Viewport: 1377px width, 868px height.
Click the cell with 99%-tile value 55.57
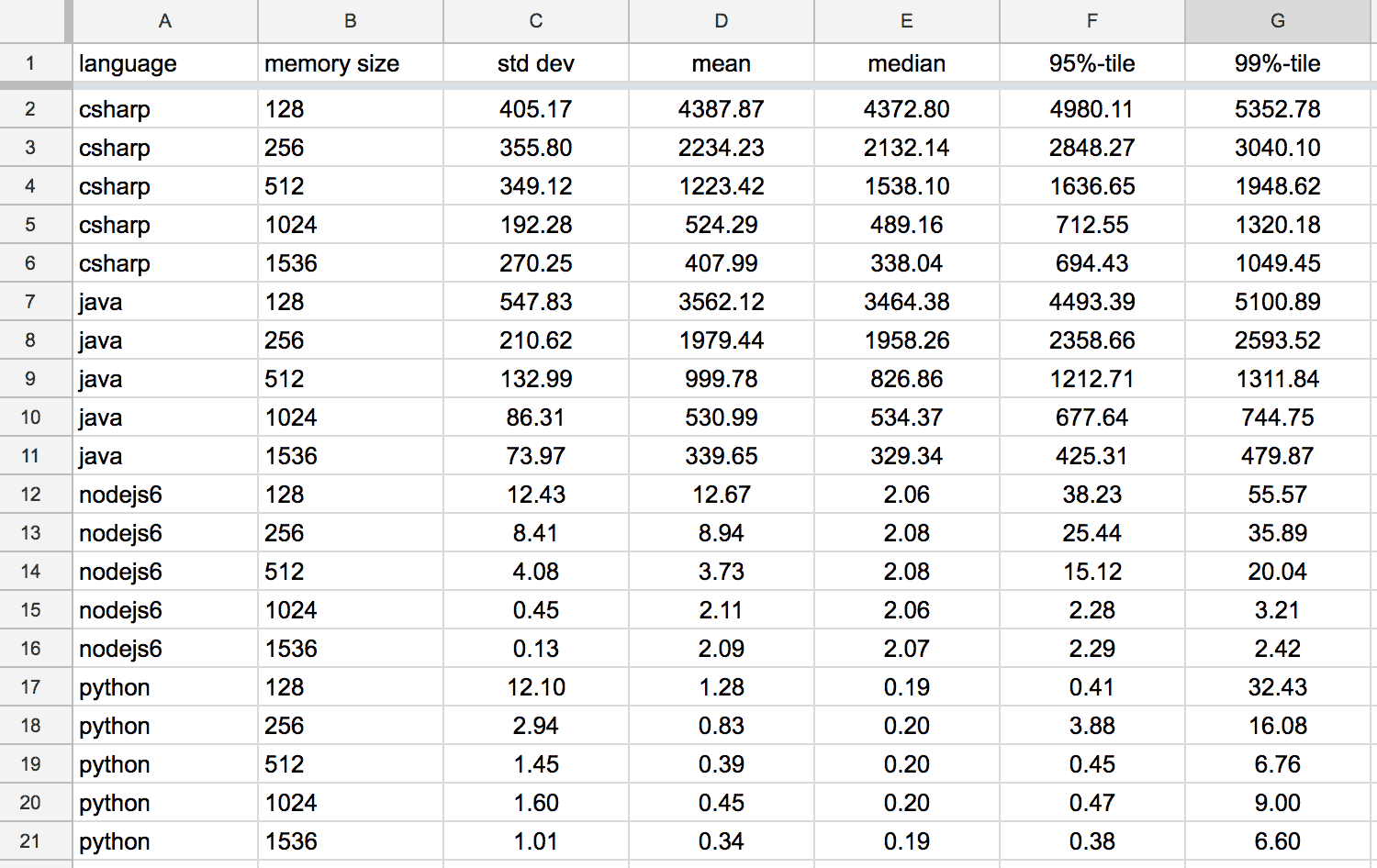coord(1277,494)
